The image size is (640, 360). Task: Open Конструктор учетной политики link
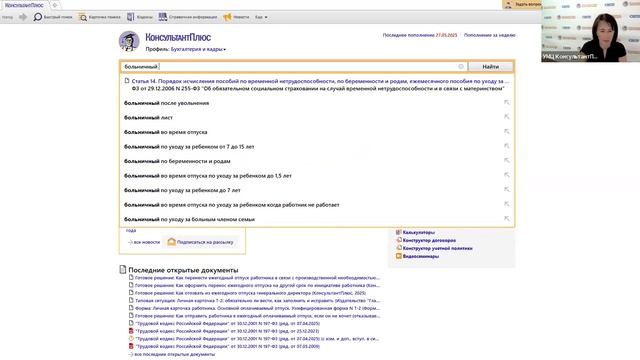tap(437, 248)
